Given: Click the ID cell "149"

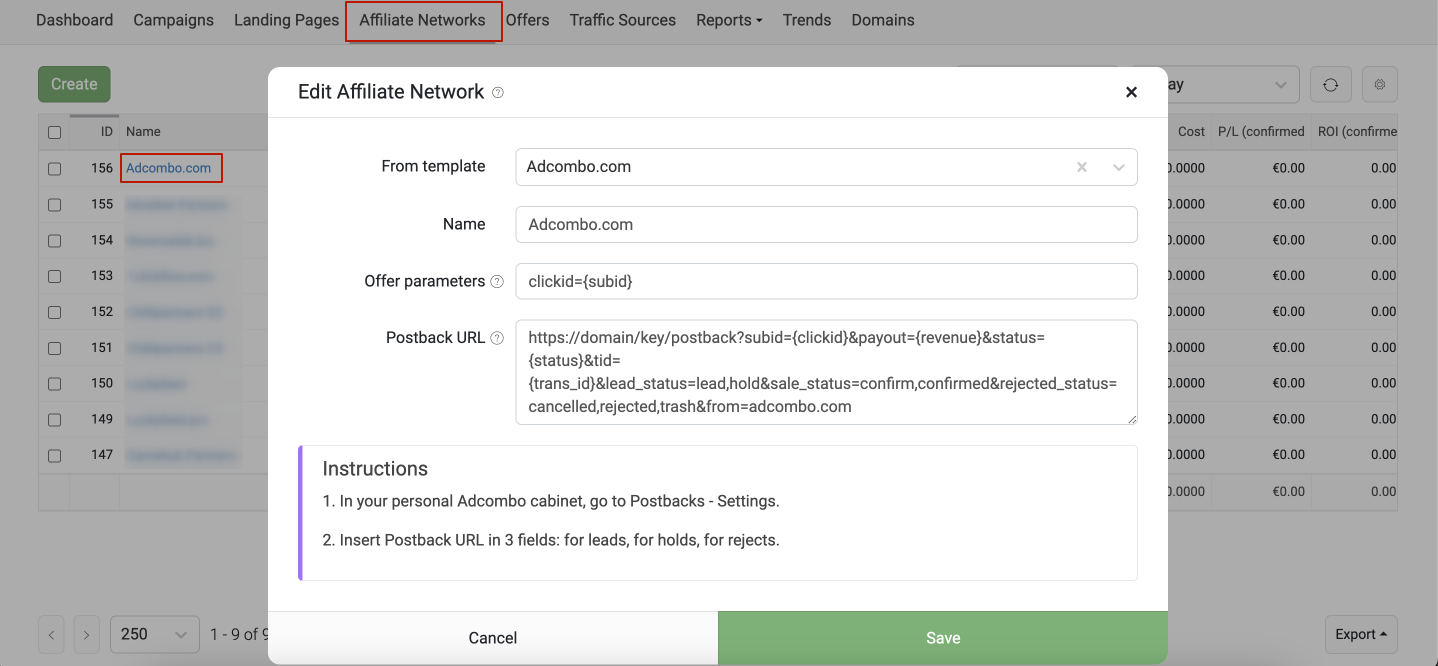Looking at the screenshot, I should coord(102,419).
